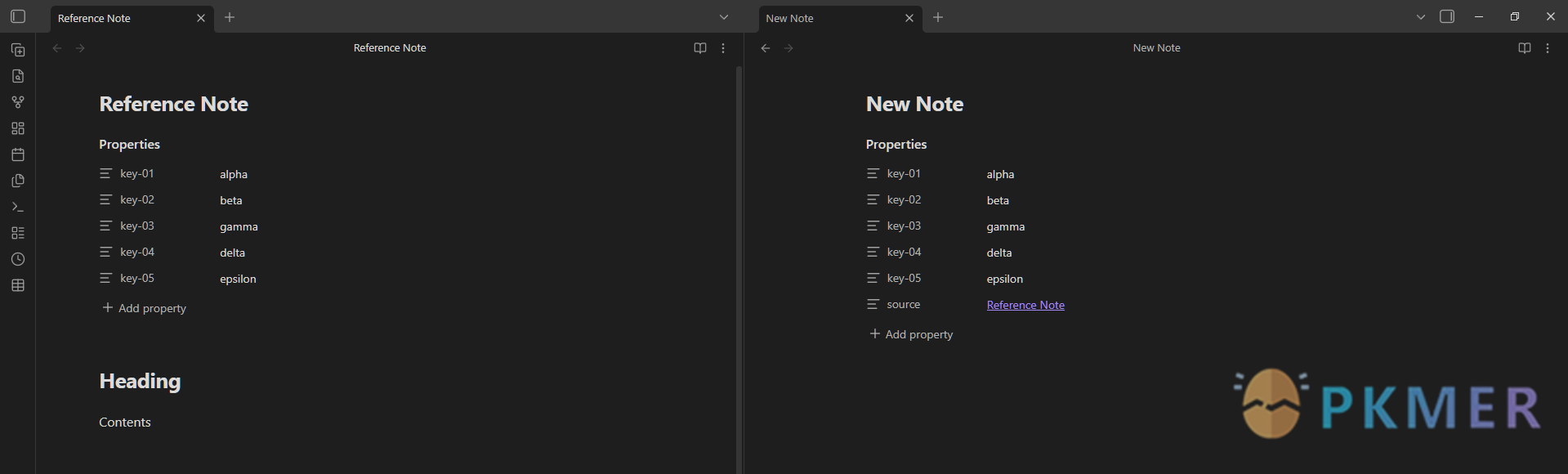This screenshot has height=474, width=1568.
Task: Click the large New Note inline title
Action: (914, 104)
